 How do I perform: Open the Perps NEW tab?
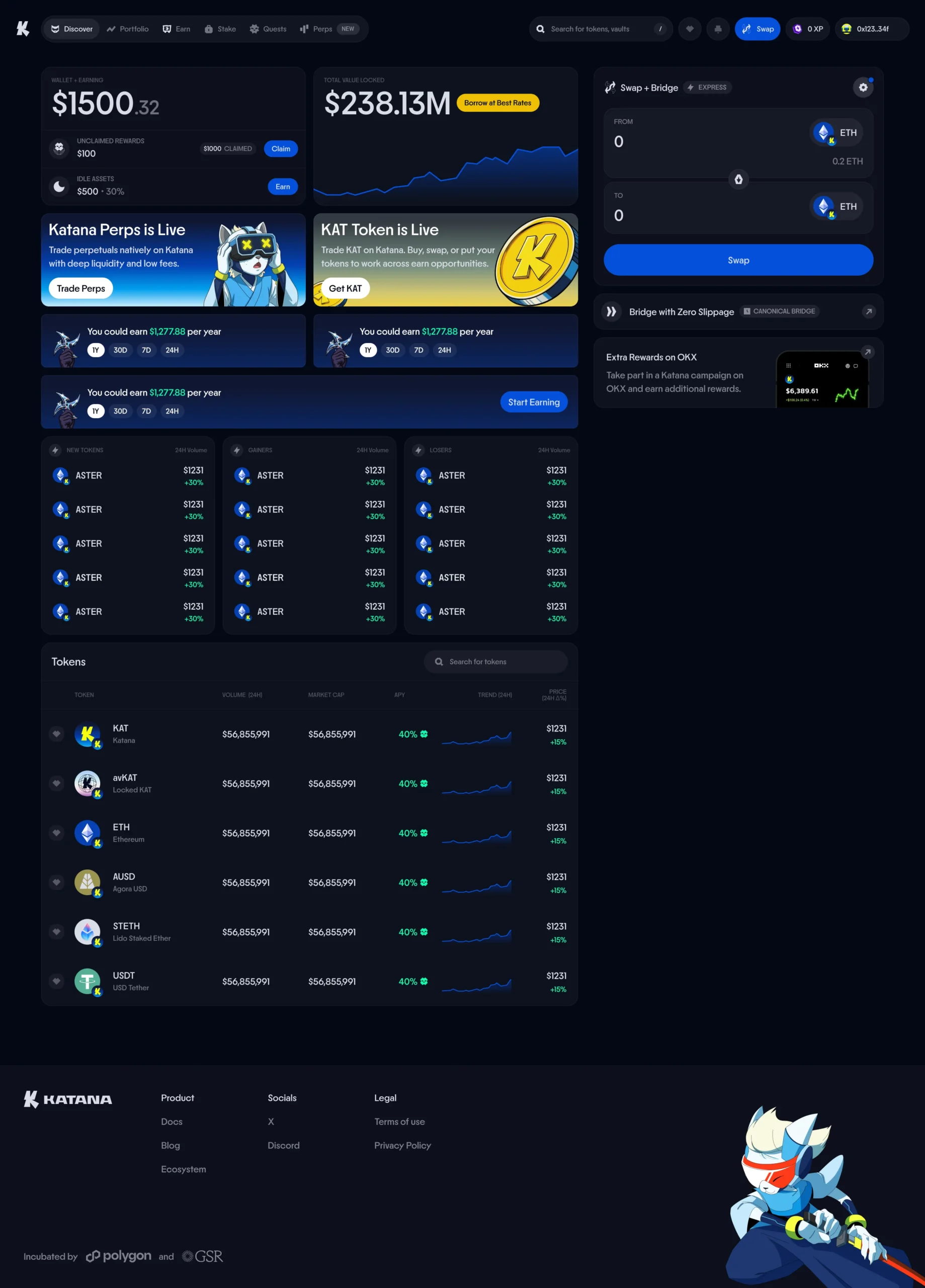coord(329,29)
